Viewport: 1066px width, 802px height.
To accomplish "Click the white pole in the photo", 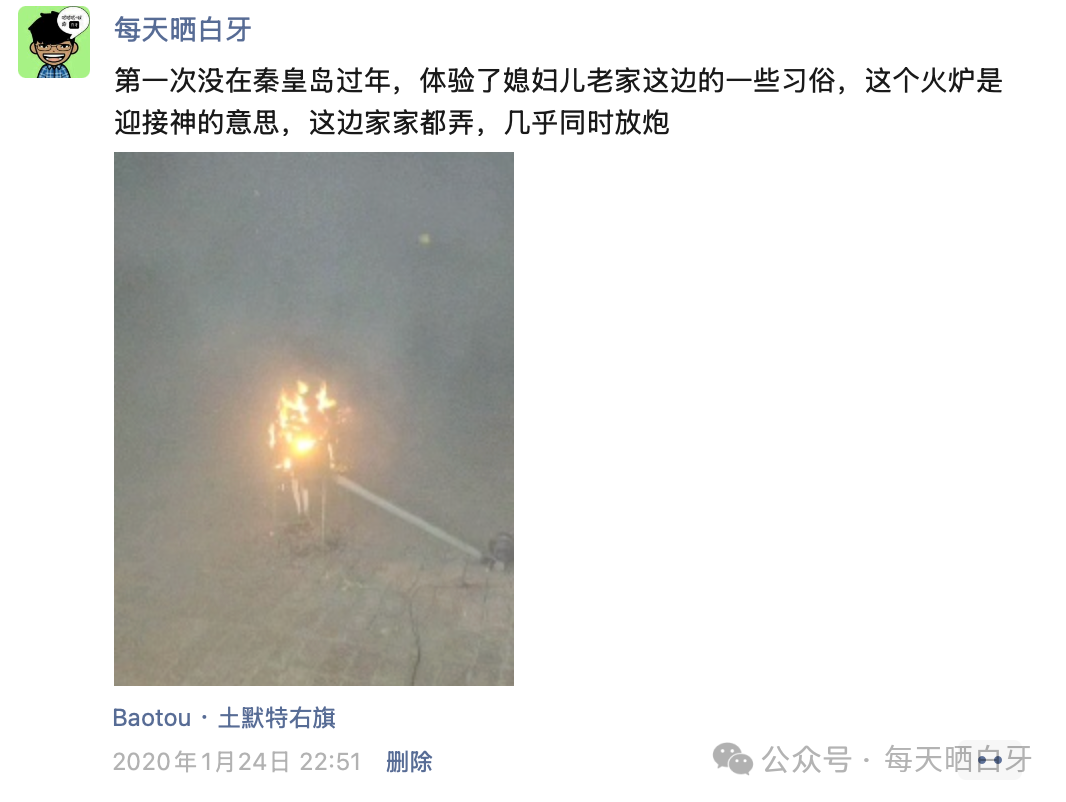I will pos(408,518).
